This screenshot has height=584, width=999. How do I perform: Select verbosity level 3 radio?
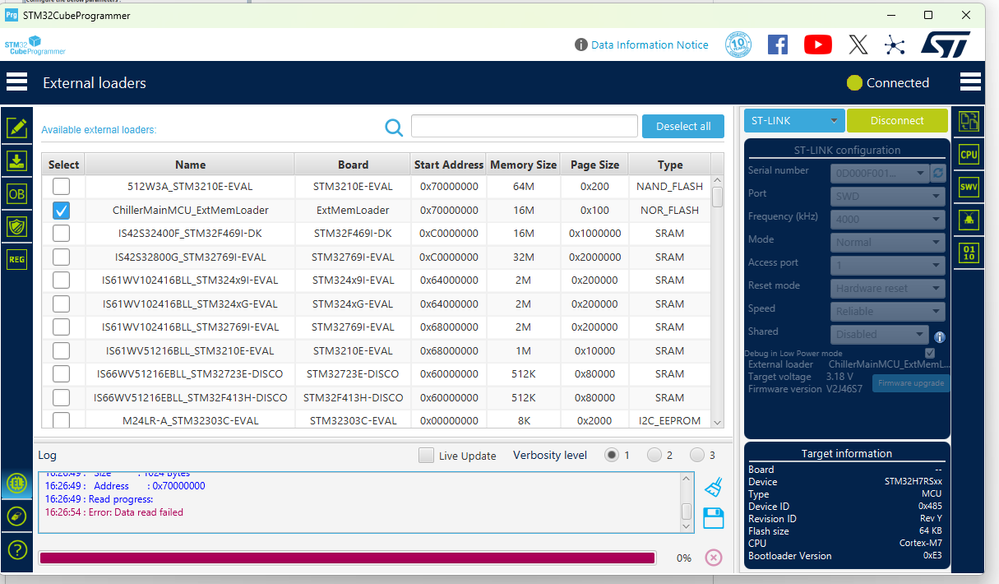tap(697, 455)
